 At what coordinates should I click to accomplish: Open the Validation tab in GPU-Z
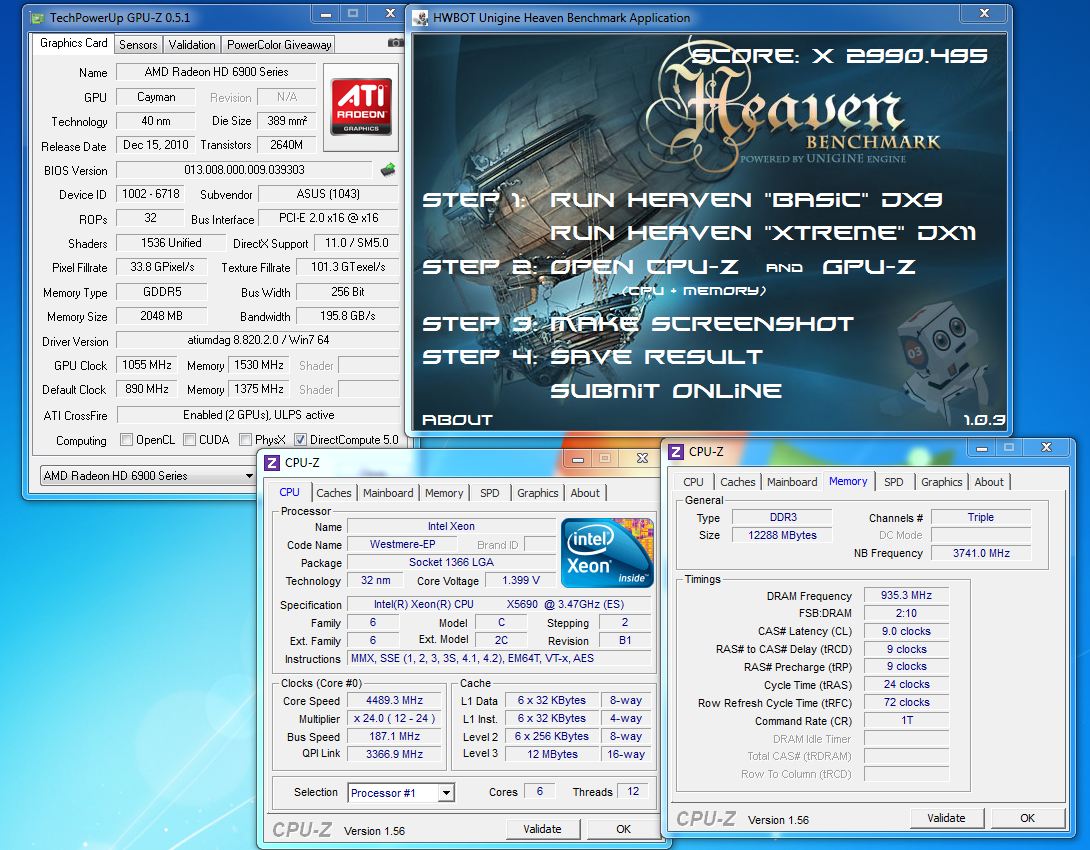[192, 44]
